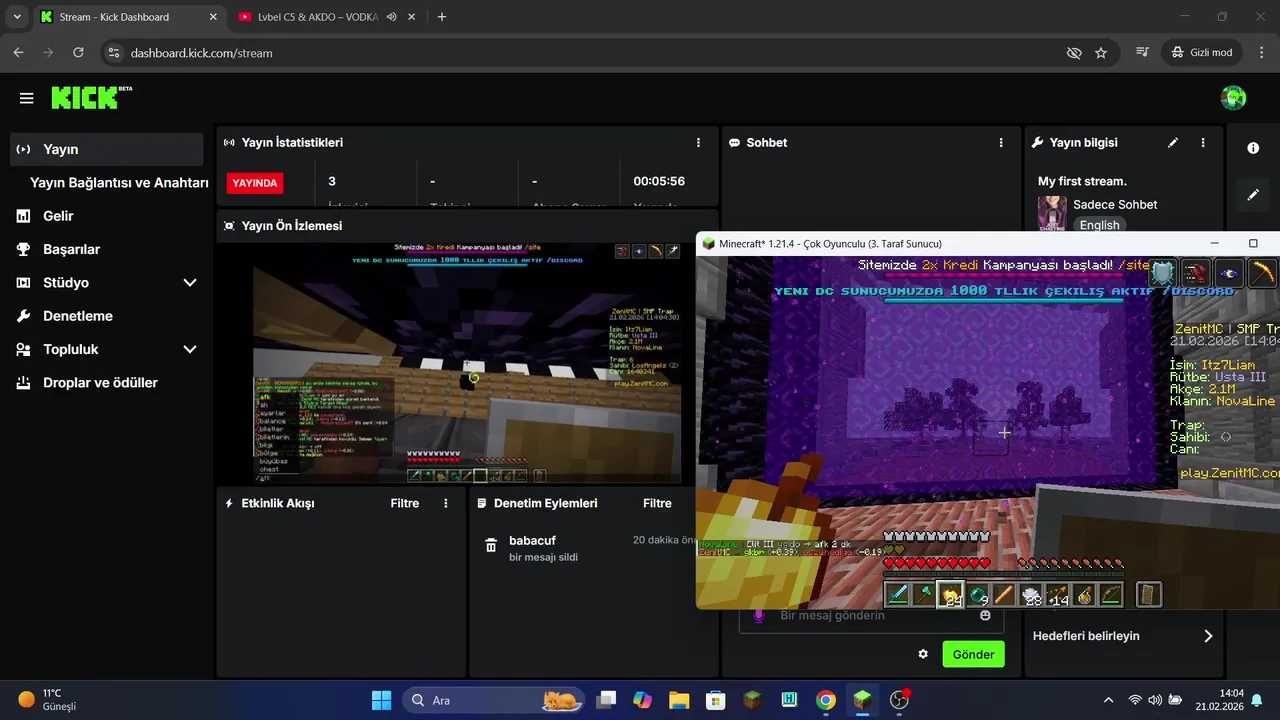
Task: Open the Windows volume tray icon
Action: [x=1155, y=700]
